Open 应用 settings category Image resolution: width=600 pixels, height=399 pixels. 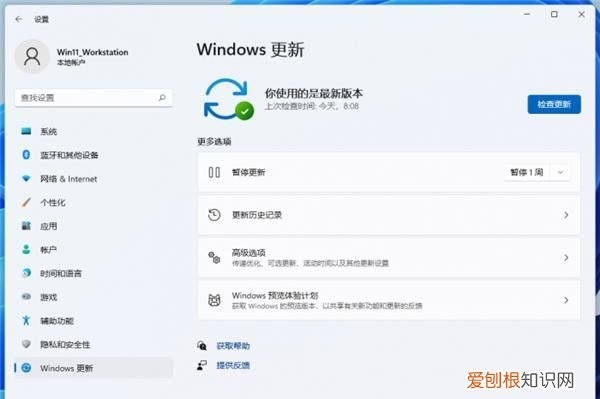point(93,226)
